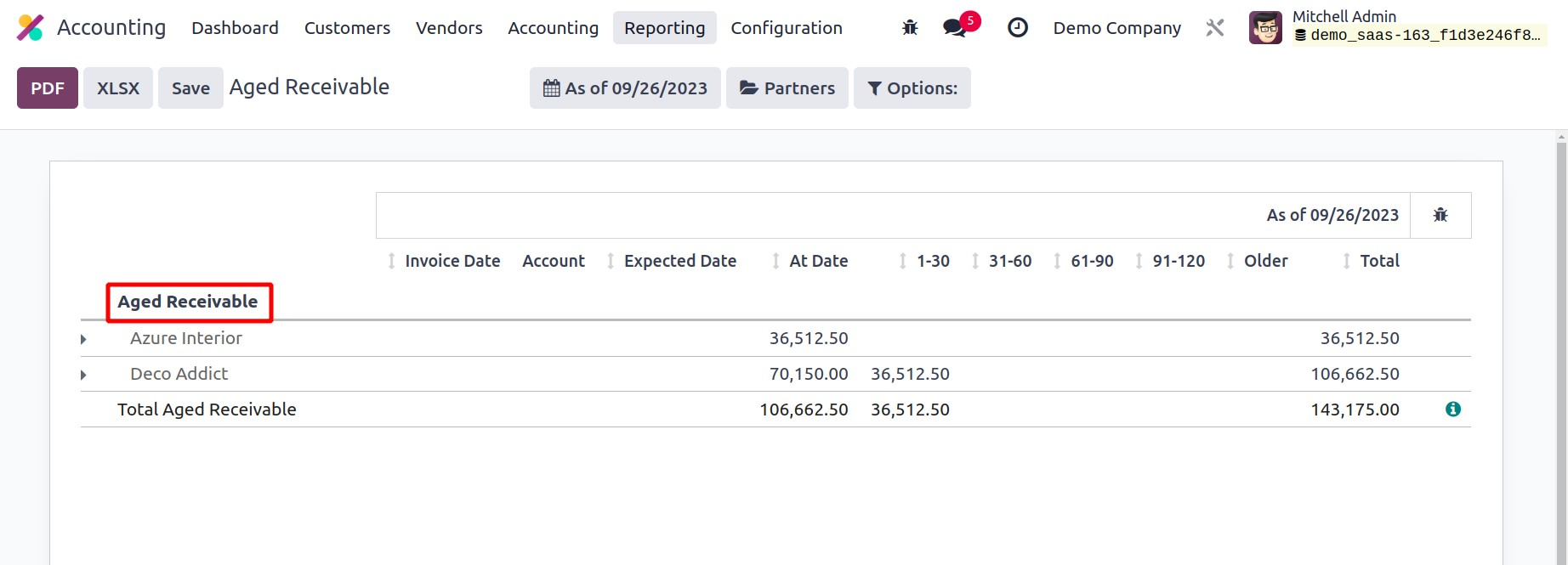Open the Configuration menu
The width and height of the screenshot is (1568, 565).
coord(786,28)
